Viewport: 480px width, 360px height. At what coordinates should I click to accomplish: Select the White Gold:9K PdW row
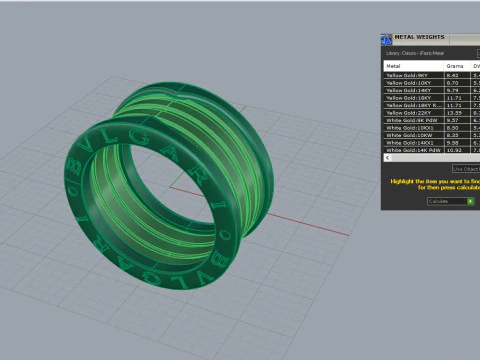click(x=432, y=120)
